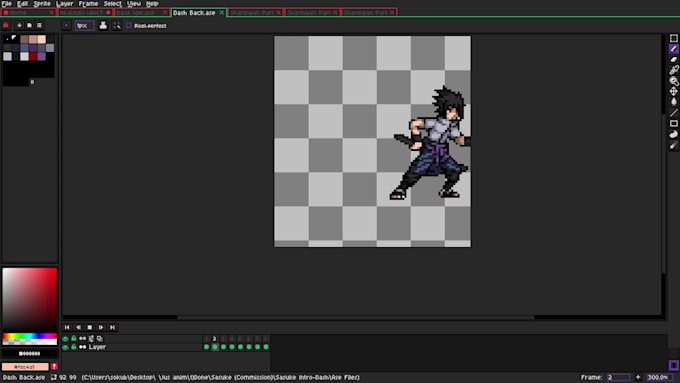
Task: Open the Layer menu
Action: (65, 3)
